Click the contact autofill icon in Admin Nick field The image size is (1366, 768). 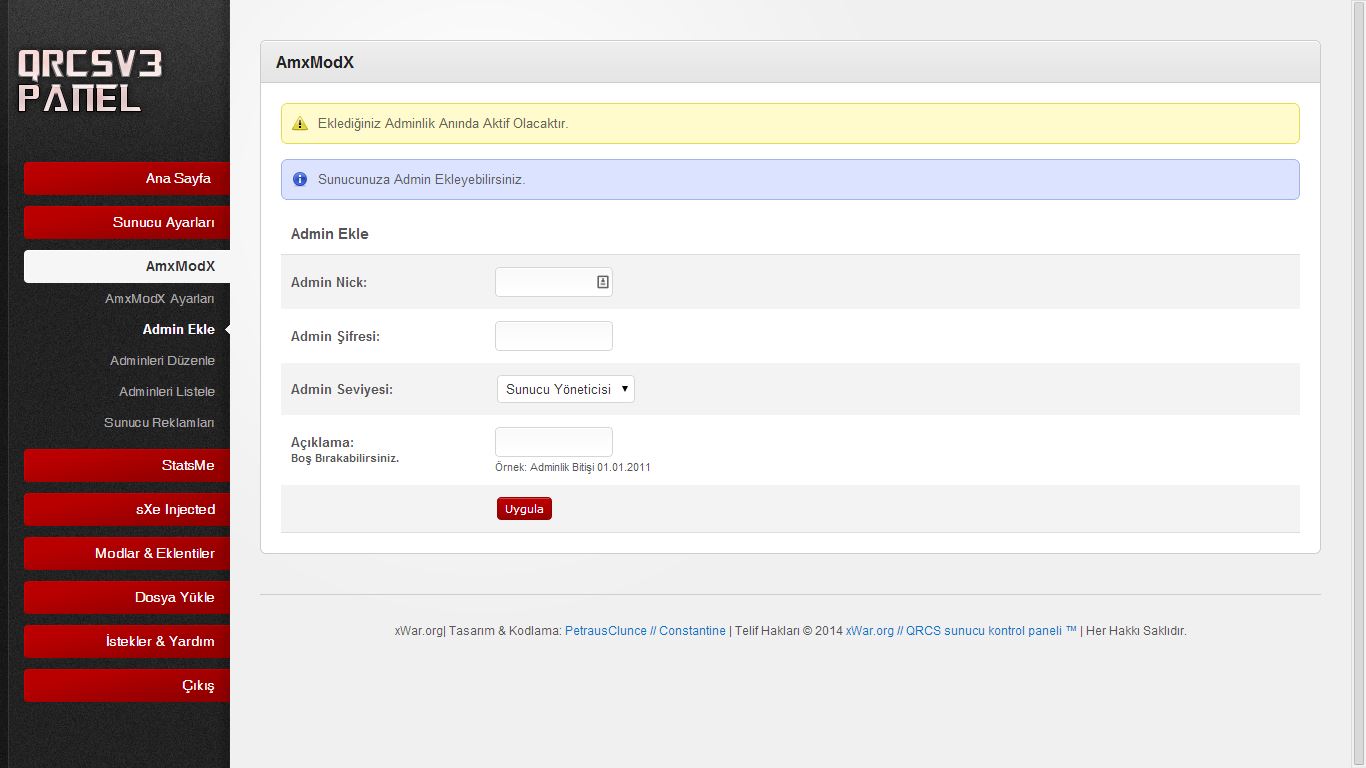tap(603, 282)
